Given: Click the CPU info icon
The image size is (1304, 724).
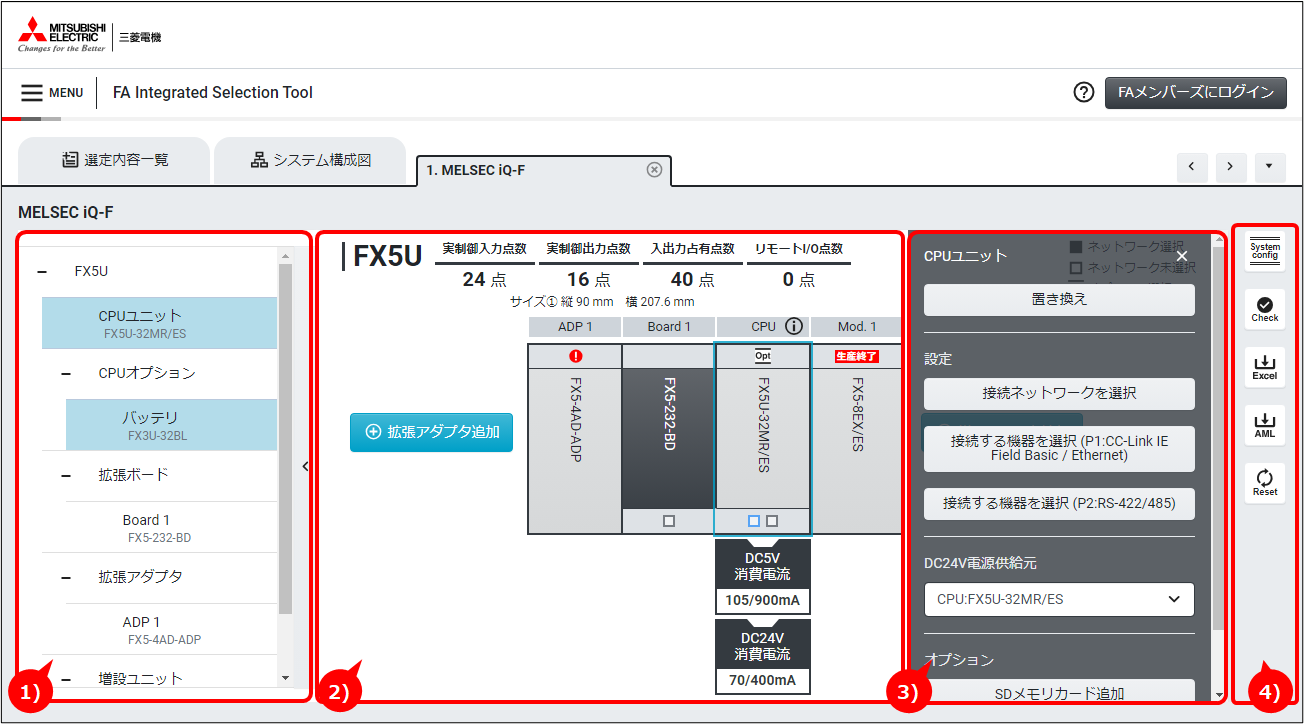Looking at the screenshot, I should point(794,326).
